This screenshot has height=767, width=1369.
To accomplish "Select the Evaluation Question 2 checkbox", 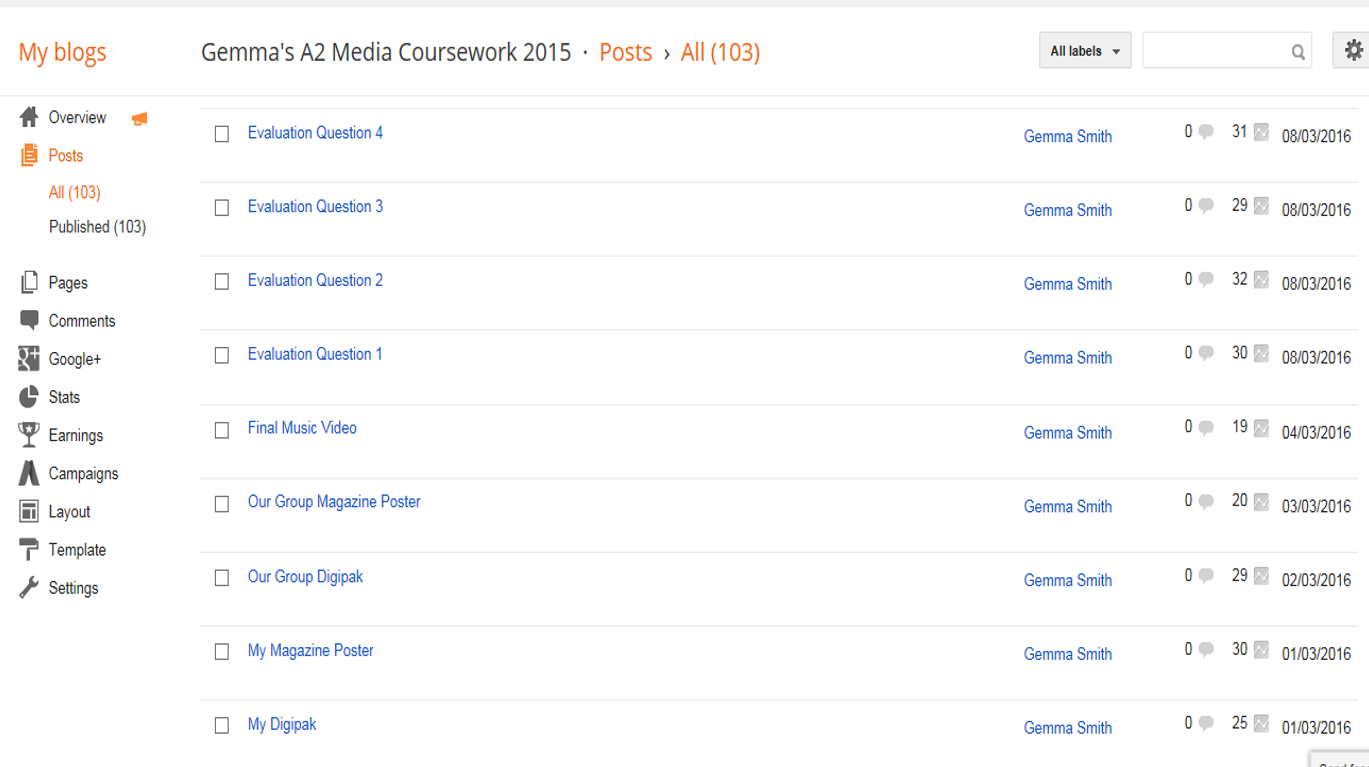I will tap(222, 282).
